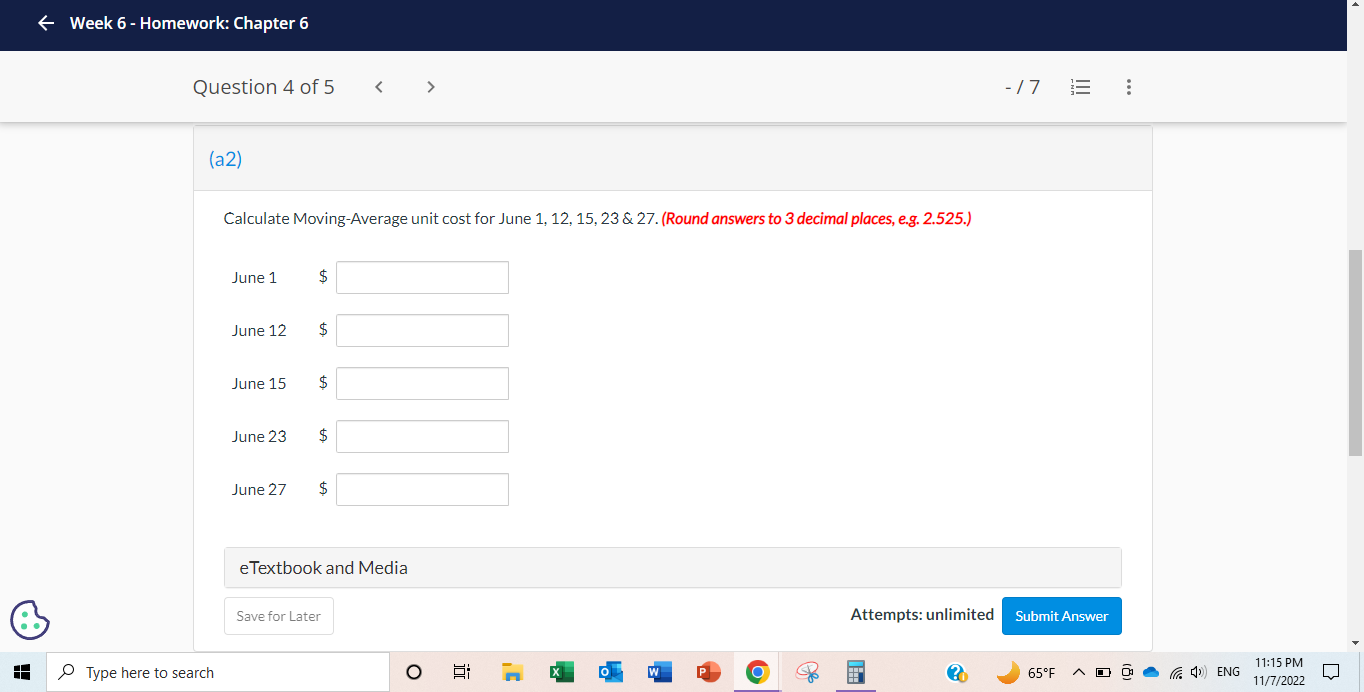Click the June 27 cost input field

pyautogui.click(x=422, y=489)
